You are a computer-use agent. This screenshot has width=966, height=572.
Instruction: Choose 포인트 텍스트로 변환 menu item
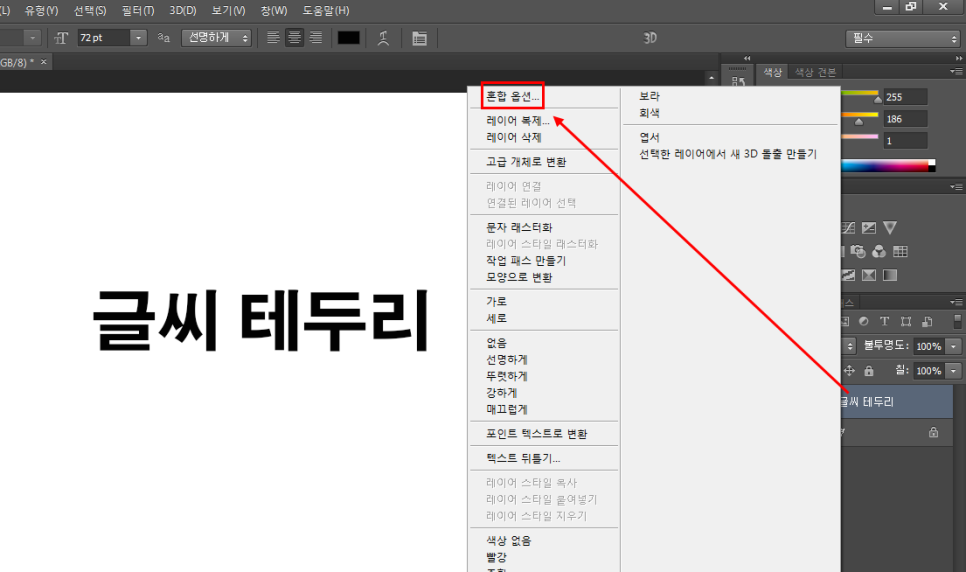point(537,434)
